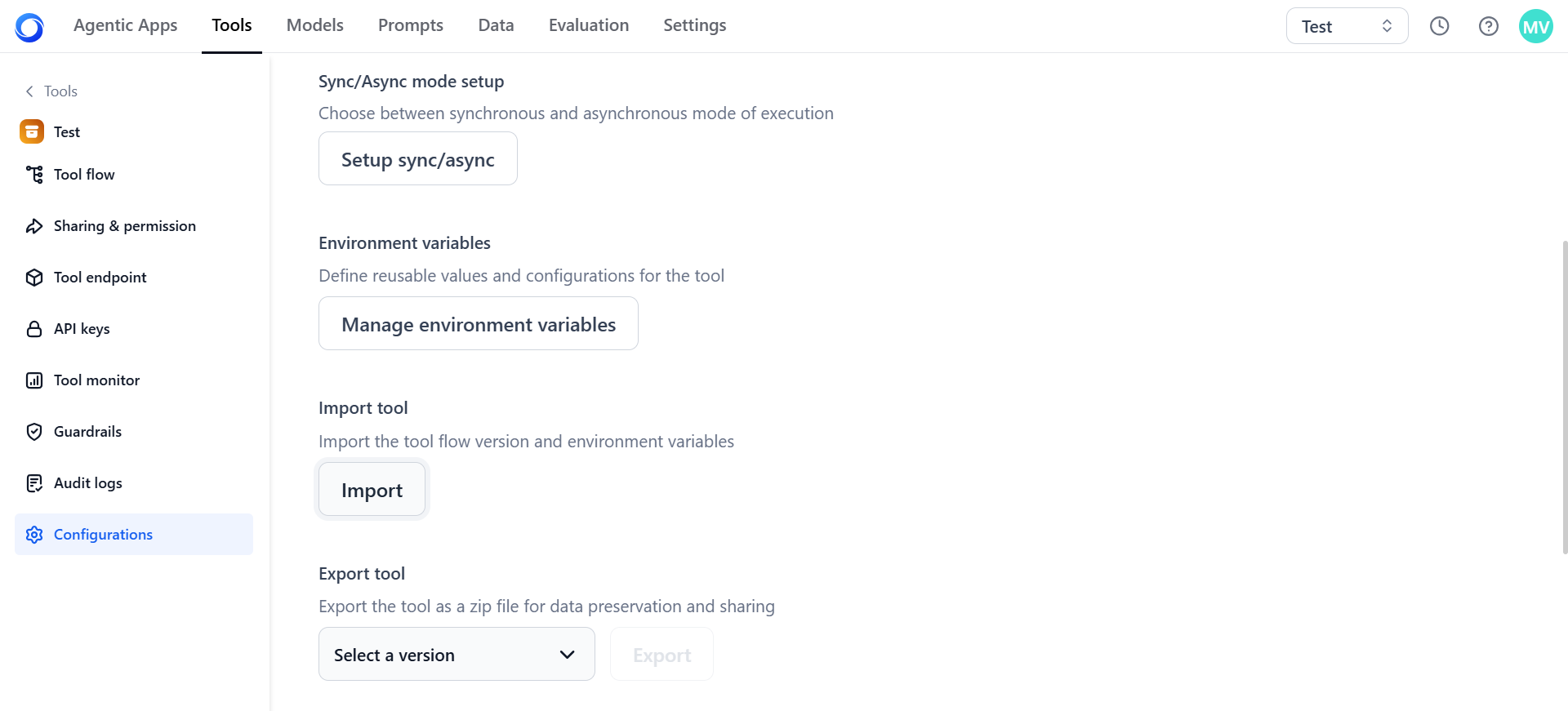Click the Guardrails shield icon
This screenshot has width=1568, height=711.
click(x=34, y=432)
